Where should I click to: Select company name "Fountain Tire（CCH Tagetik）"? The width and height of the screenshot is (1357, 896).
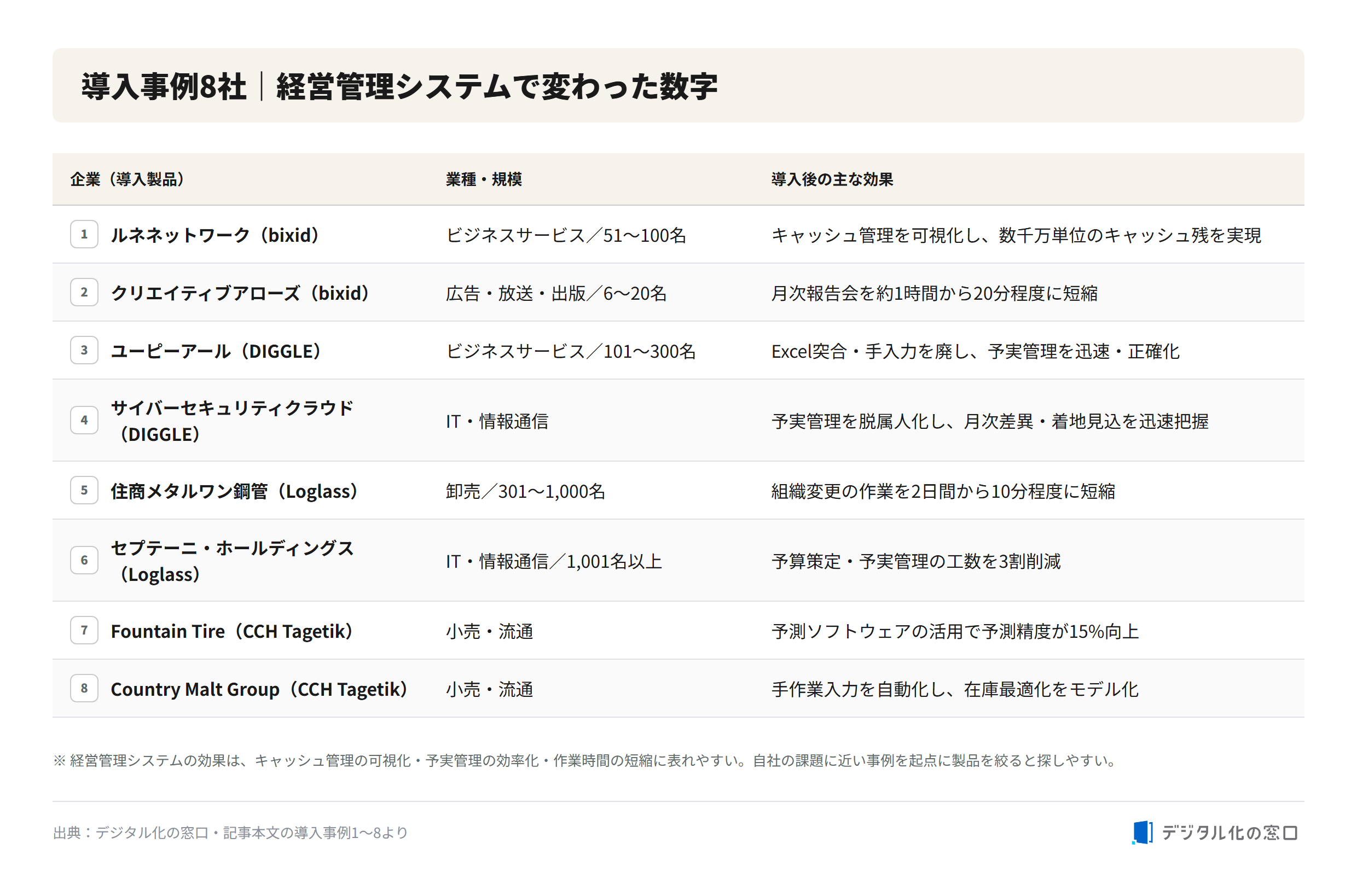(231, 631)
